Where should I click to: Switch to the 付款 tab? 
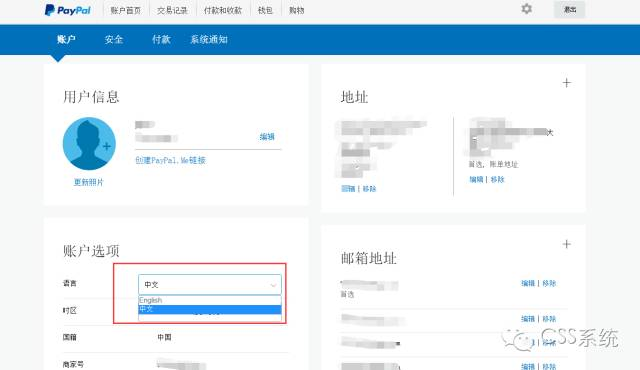coord(161,40)
